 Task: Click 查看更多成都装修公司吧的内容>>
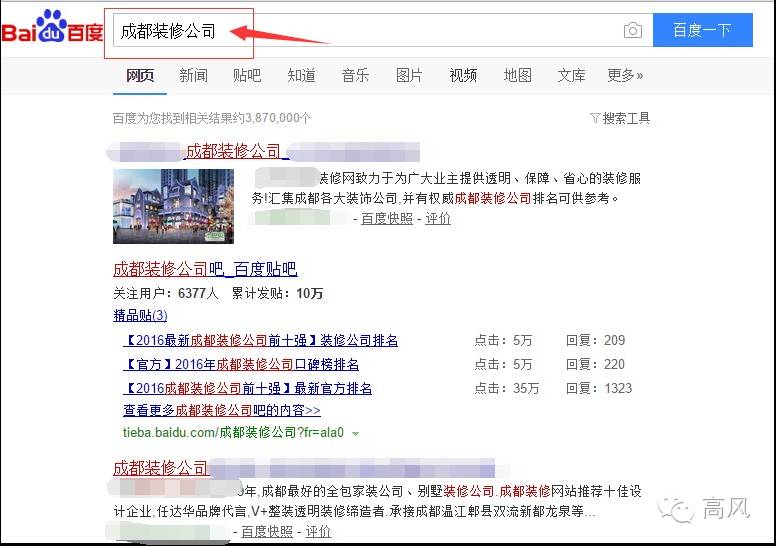click(x=222, y=410)
